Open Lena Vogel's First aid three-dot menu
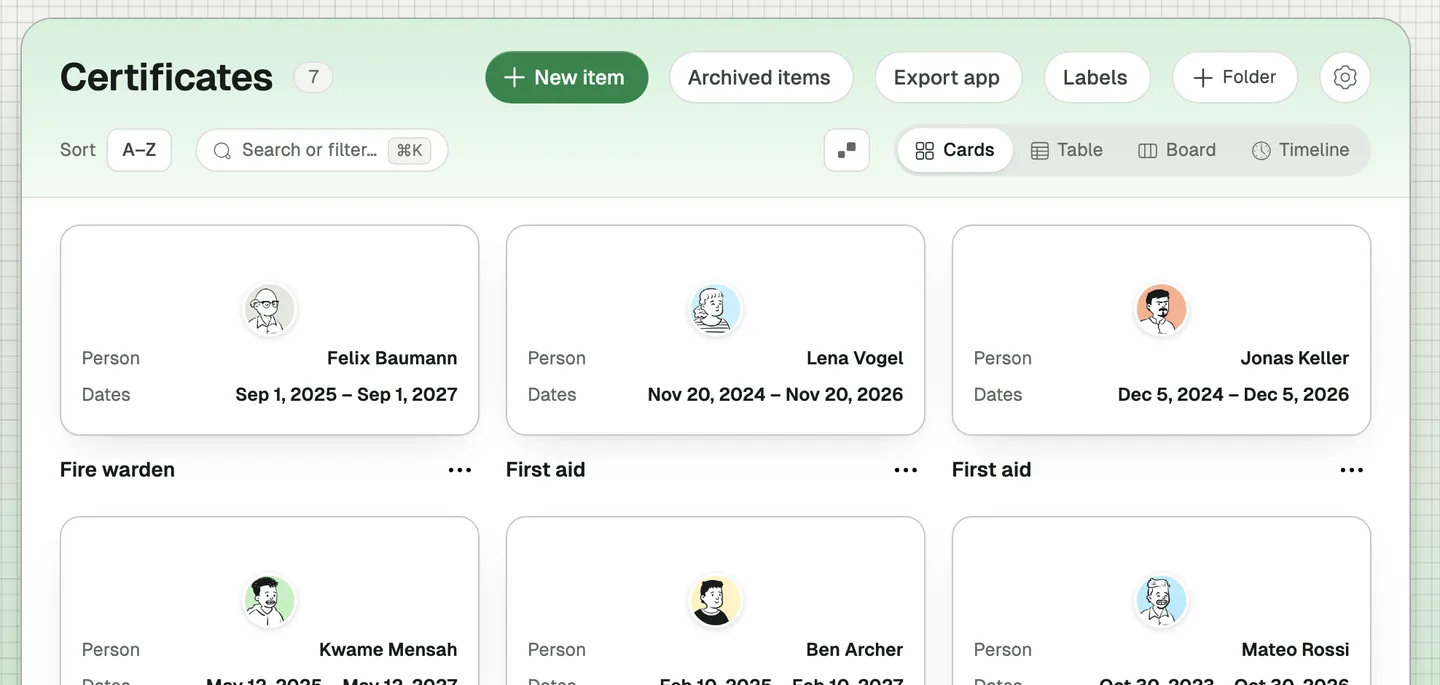1440x685 pixels. coord(906,470)
